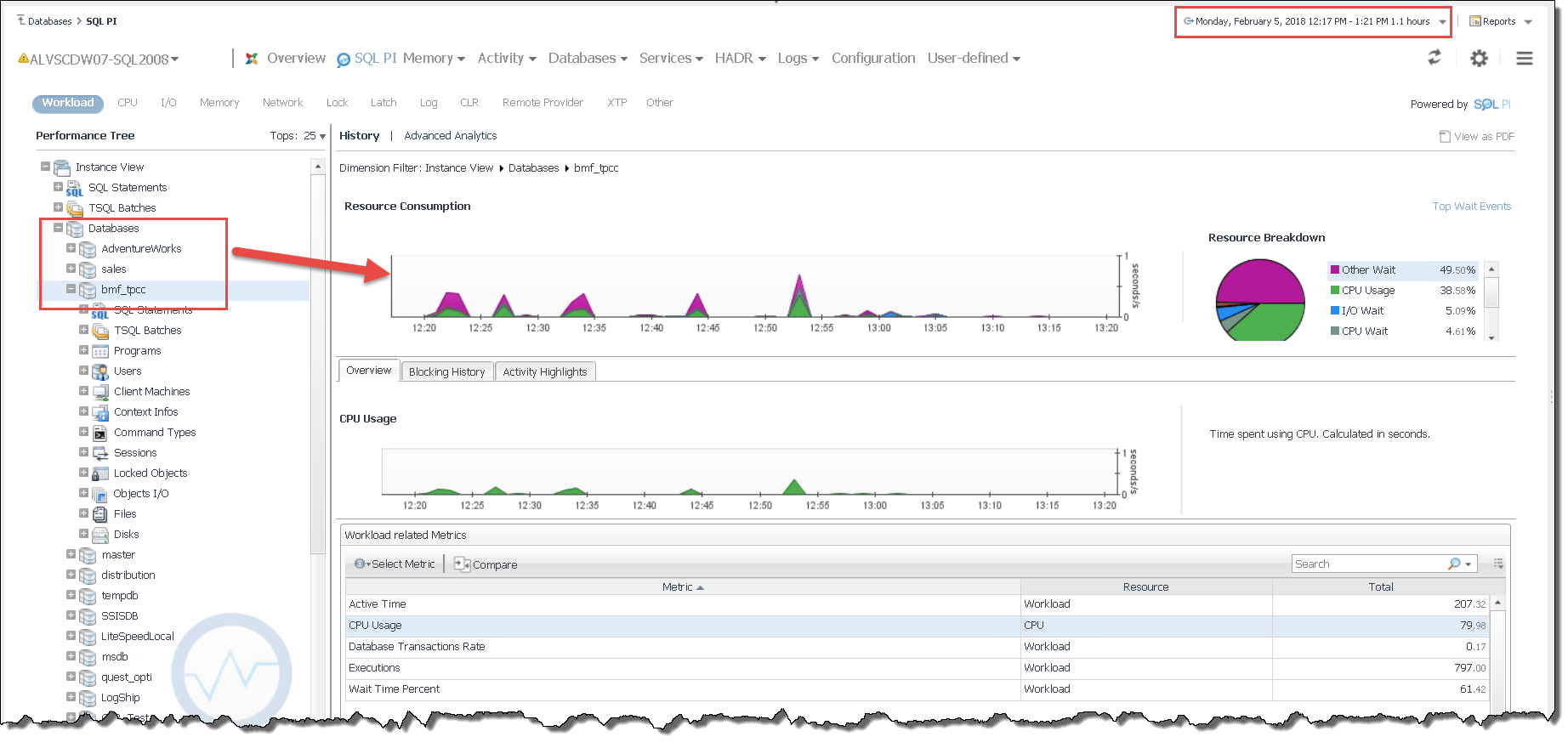Screen dimensions: 1568x748
Task: Click the search magnifier icon
Action: pyautogui.click(x=1454, y=564)
